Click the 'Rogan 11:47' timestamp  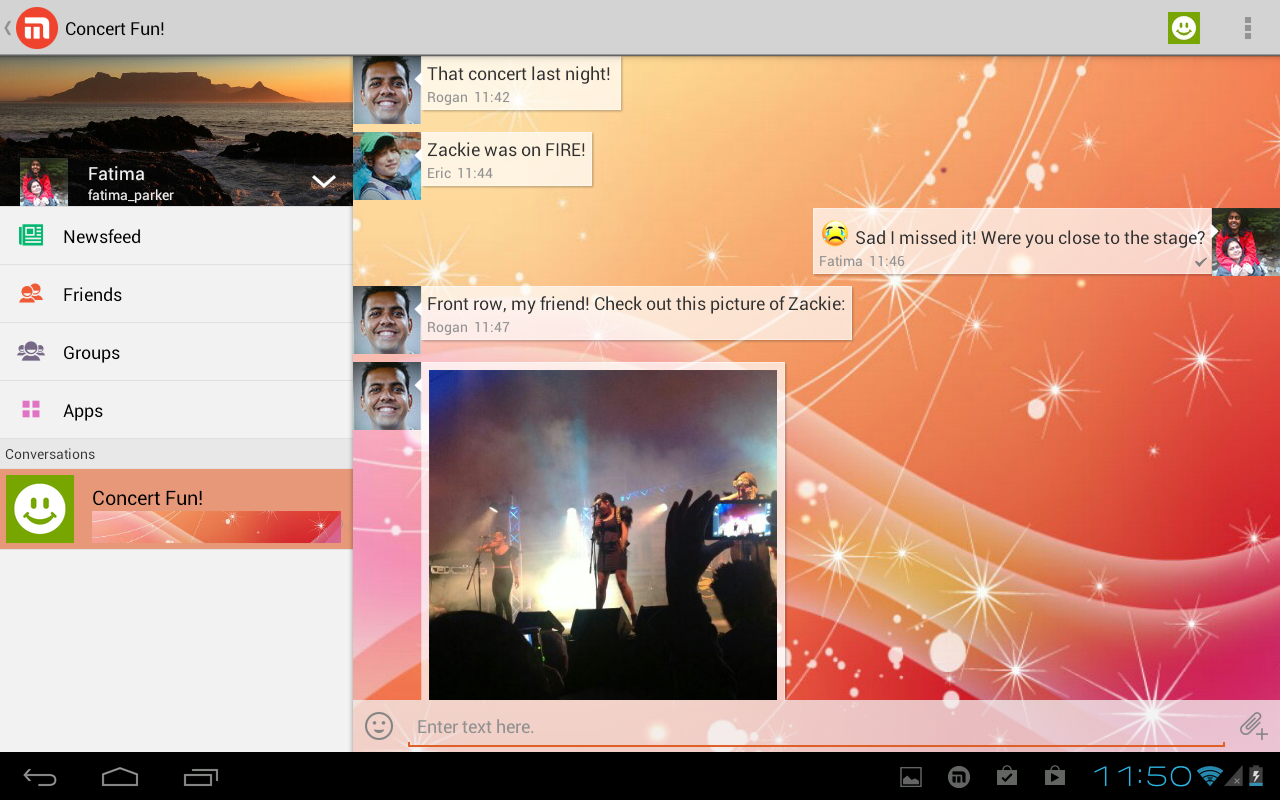pos(468,328)
